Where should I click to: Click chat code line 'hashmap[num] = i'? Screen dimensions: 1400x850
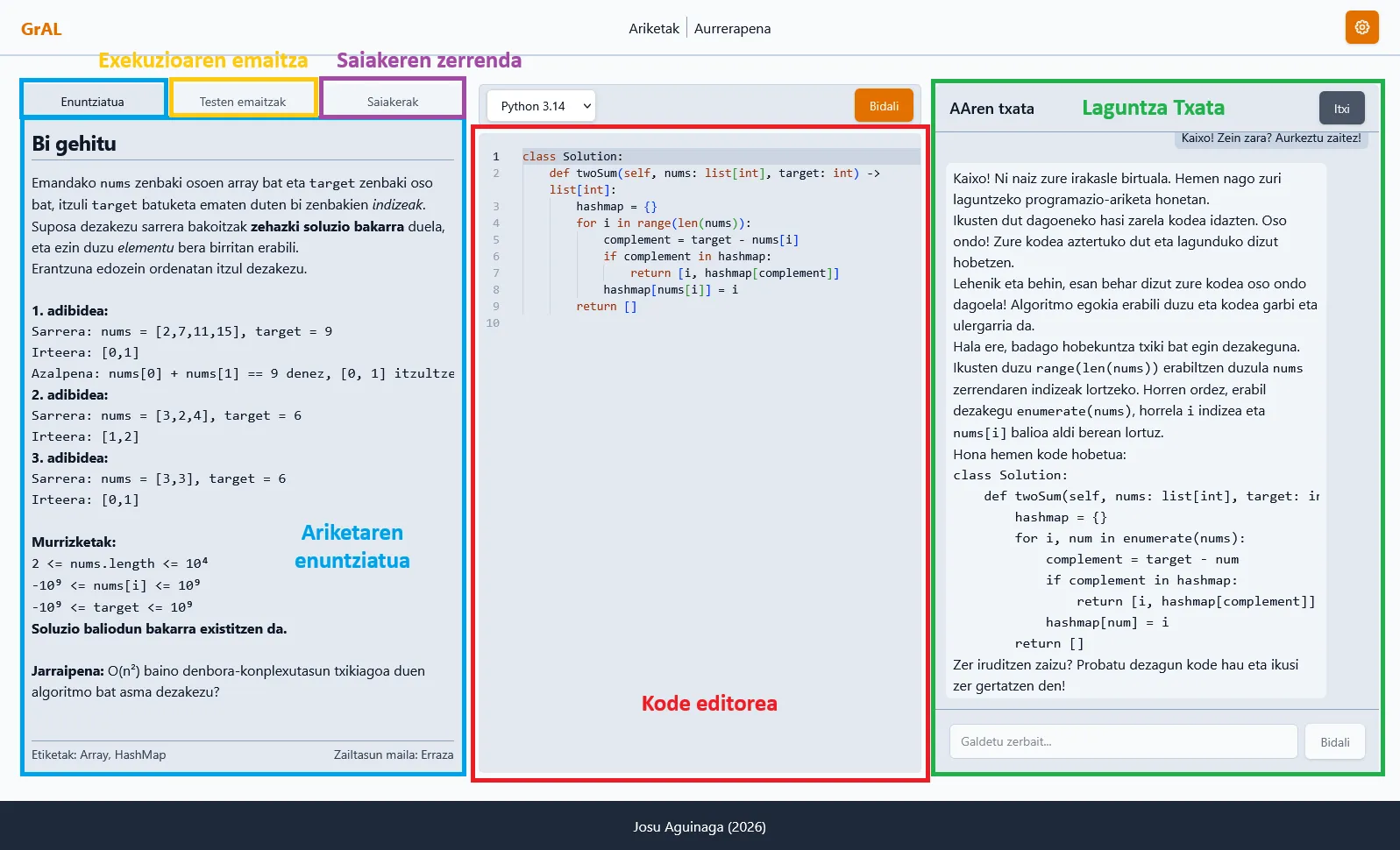(1107, 622)
